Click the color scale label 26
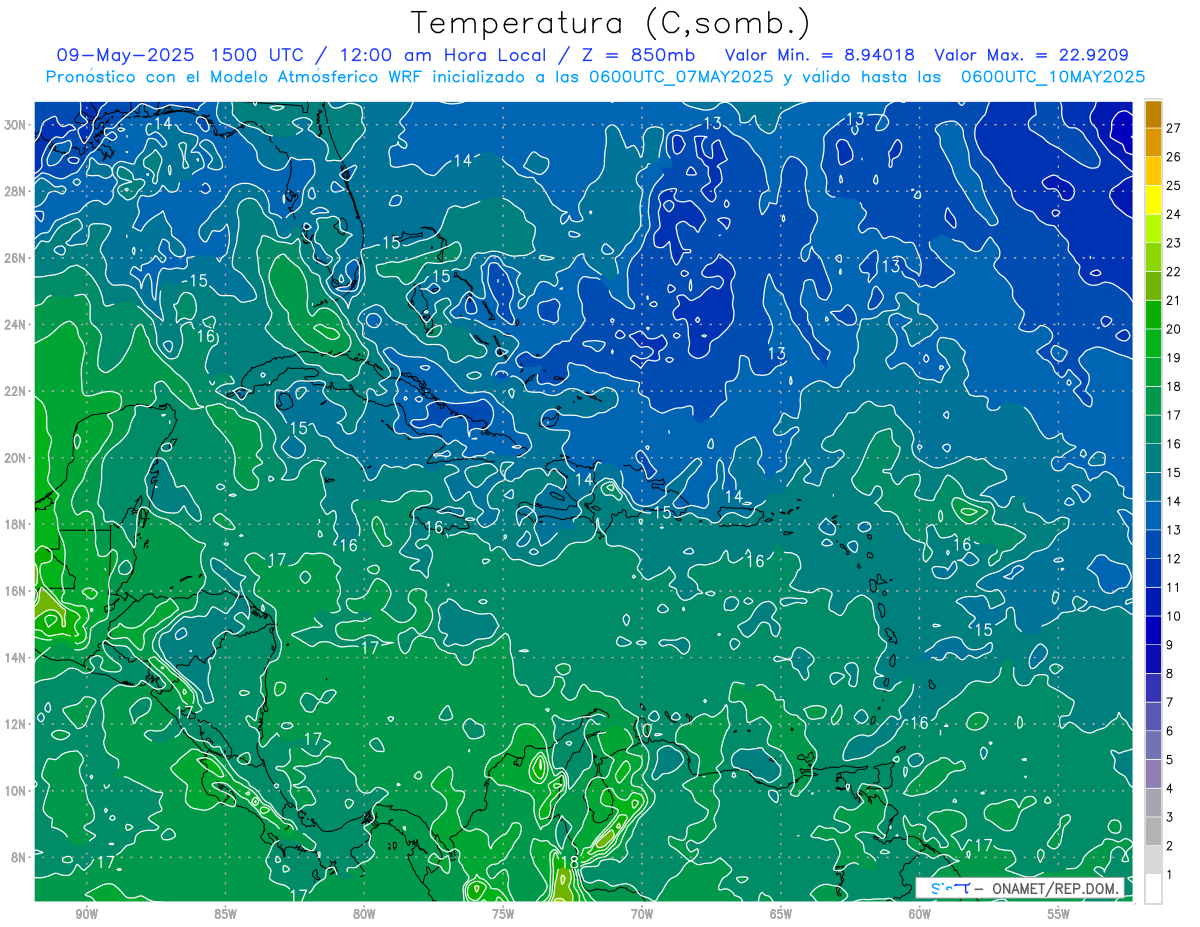Screen dimensions: 1200x927 tap(1173, 156)
